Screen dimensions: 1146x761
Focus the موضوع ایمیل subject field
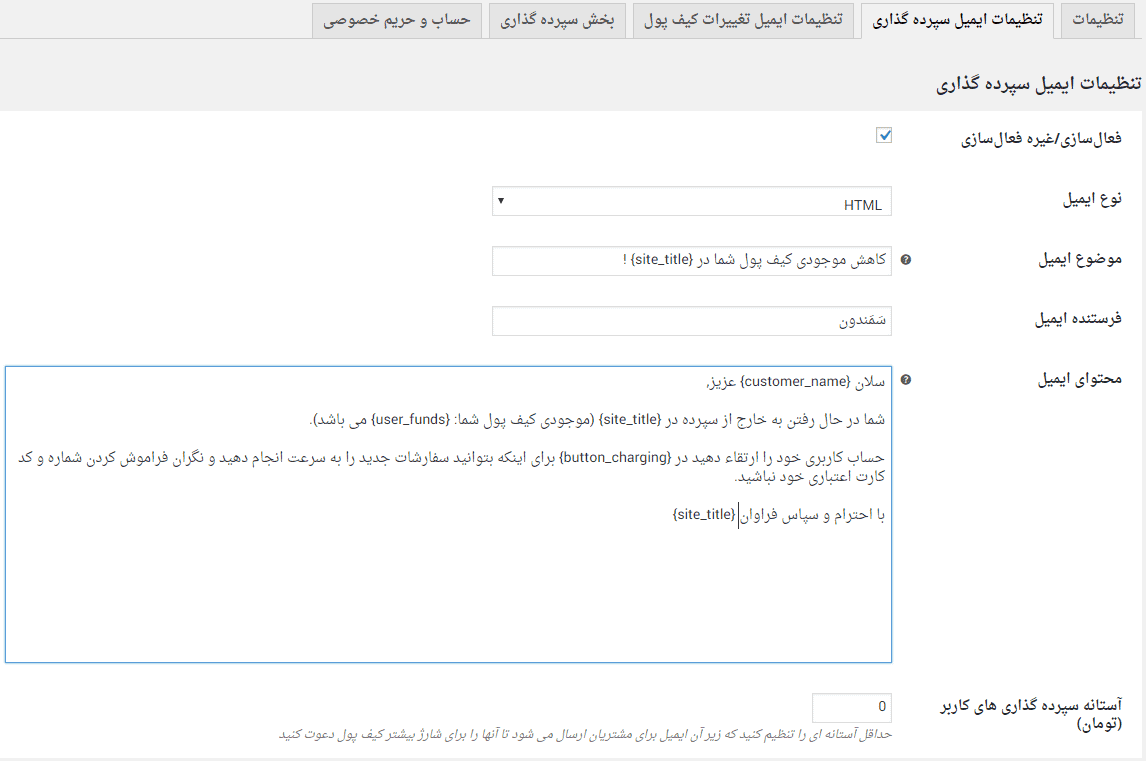pyautogui.click(x=691, y=261)
